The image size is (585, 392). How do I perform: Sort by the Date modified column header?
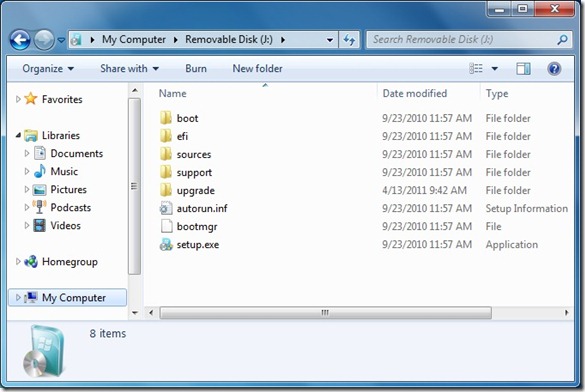415,93
